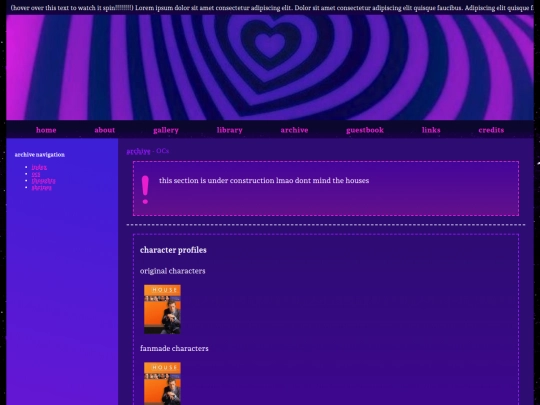The image size is (540, 405).
Task: Open the shrines link in the sidebar
Action: tap(42, 188)
